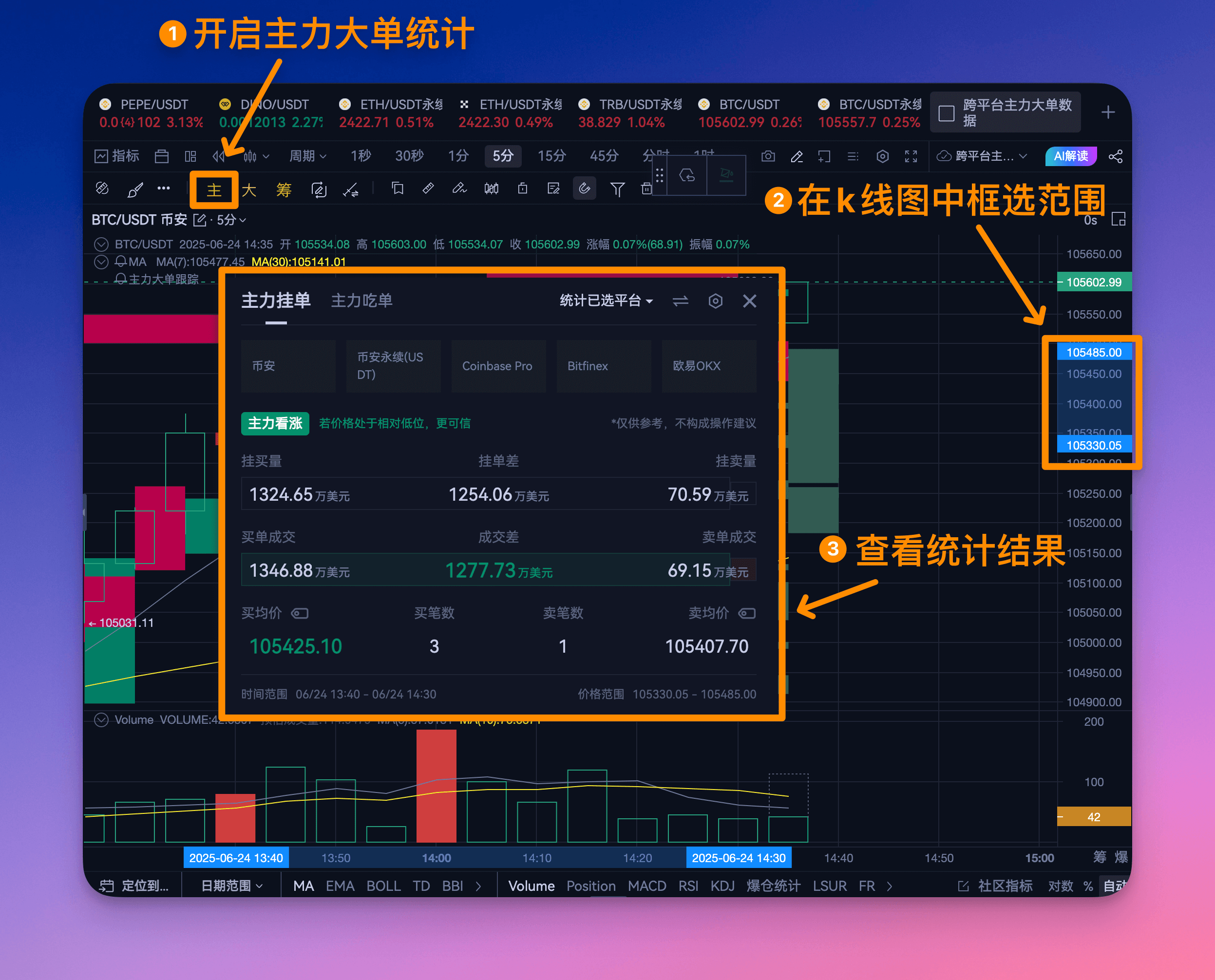Take a screenshot with the camera icon
1215x980 pixels.
click(x=768, y=156)
